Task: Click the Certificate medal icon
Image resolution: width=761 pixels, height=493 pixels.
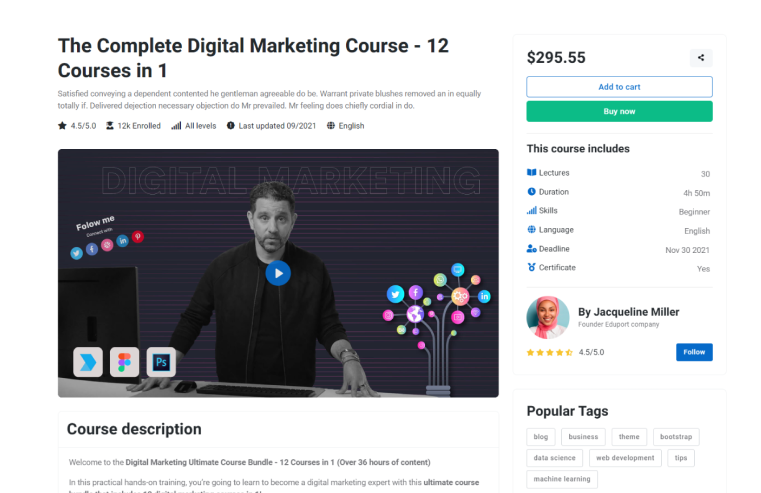Action: [531, 267]
